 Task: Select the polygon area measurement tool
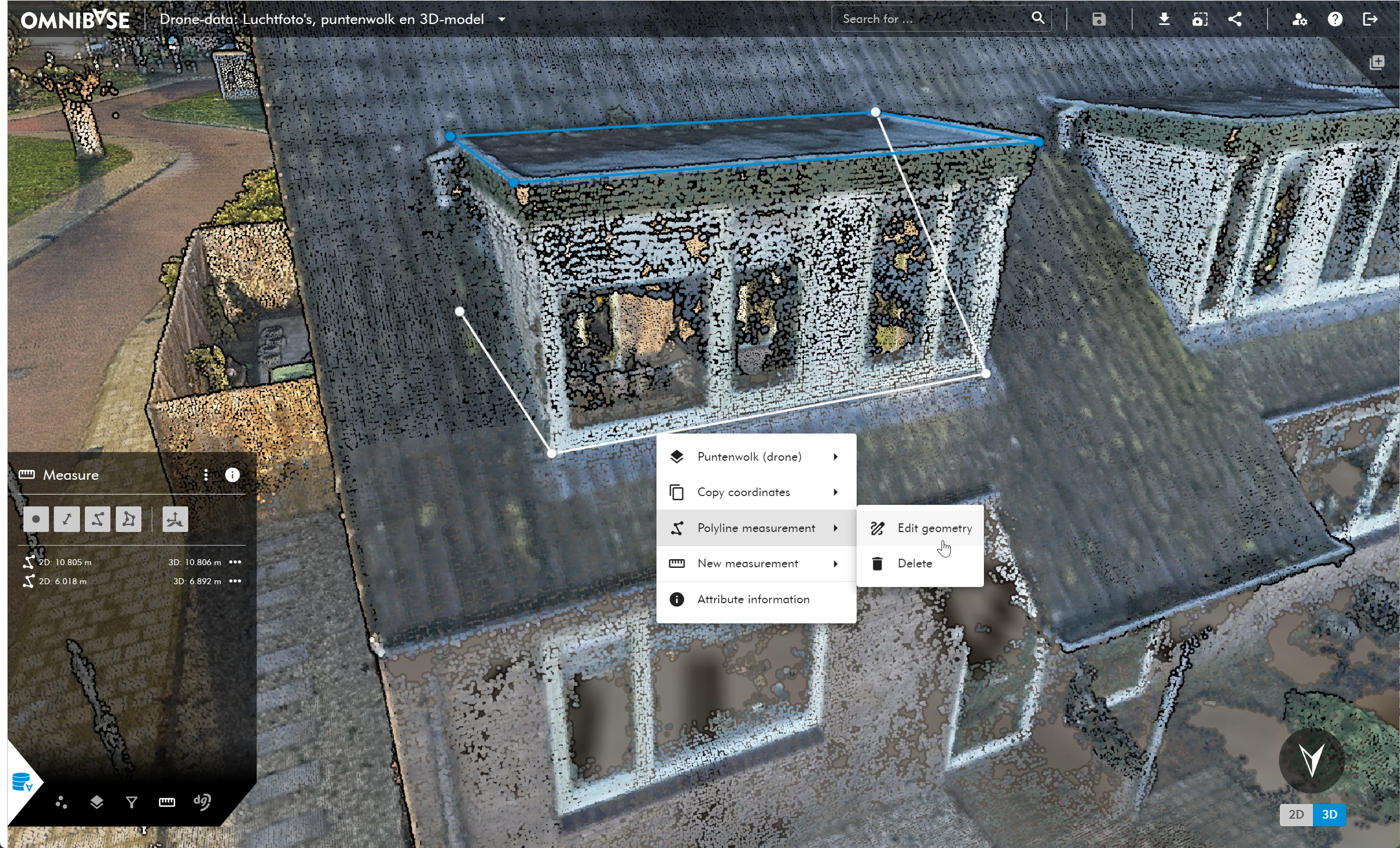coord(128,519)
